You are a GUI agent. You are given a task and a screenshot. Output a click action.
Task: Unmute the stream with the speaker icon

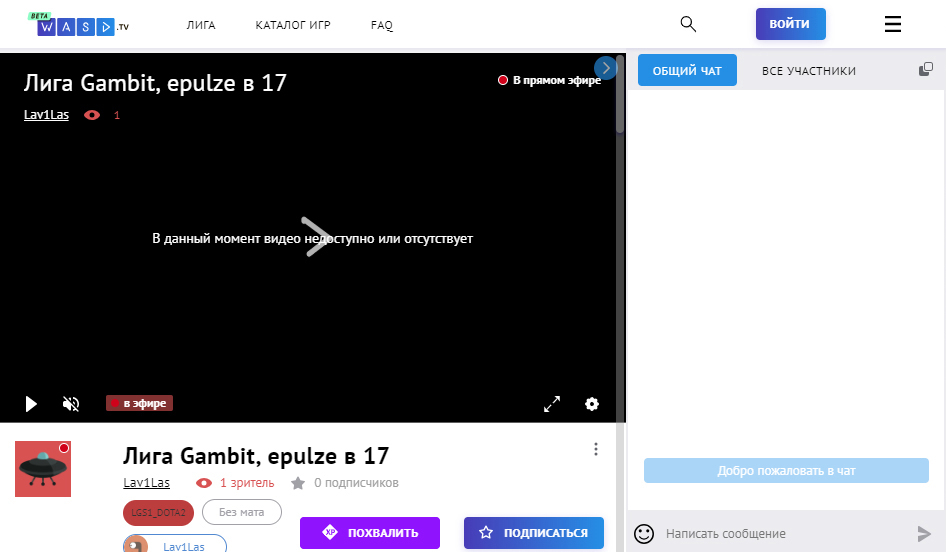click(x=71, y=404)
